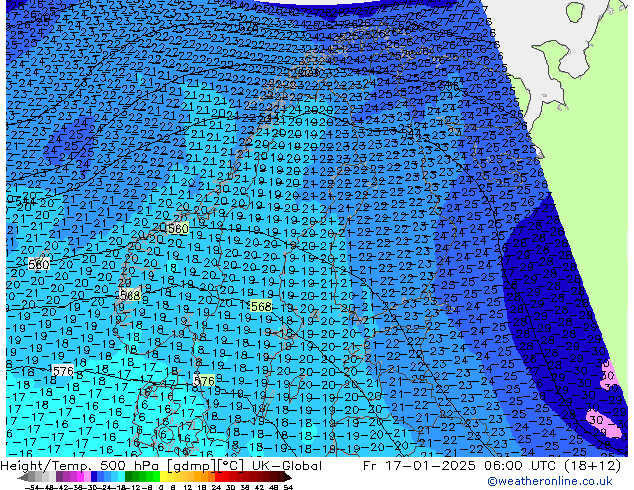634x490 pixels.
Task: Click the yellow-highlighted 560 contour label
Action: (x=178, y=228)
